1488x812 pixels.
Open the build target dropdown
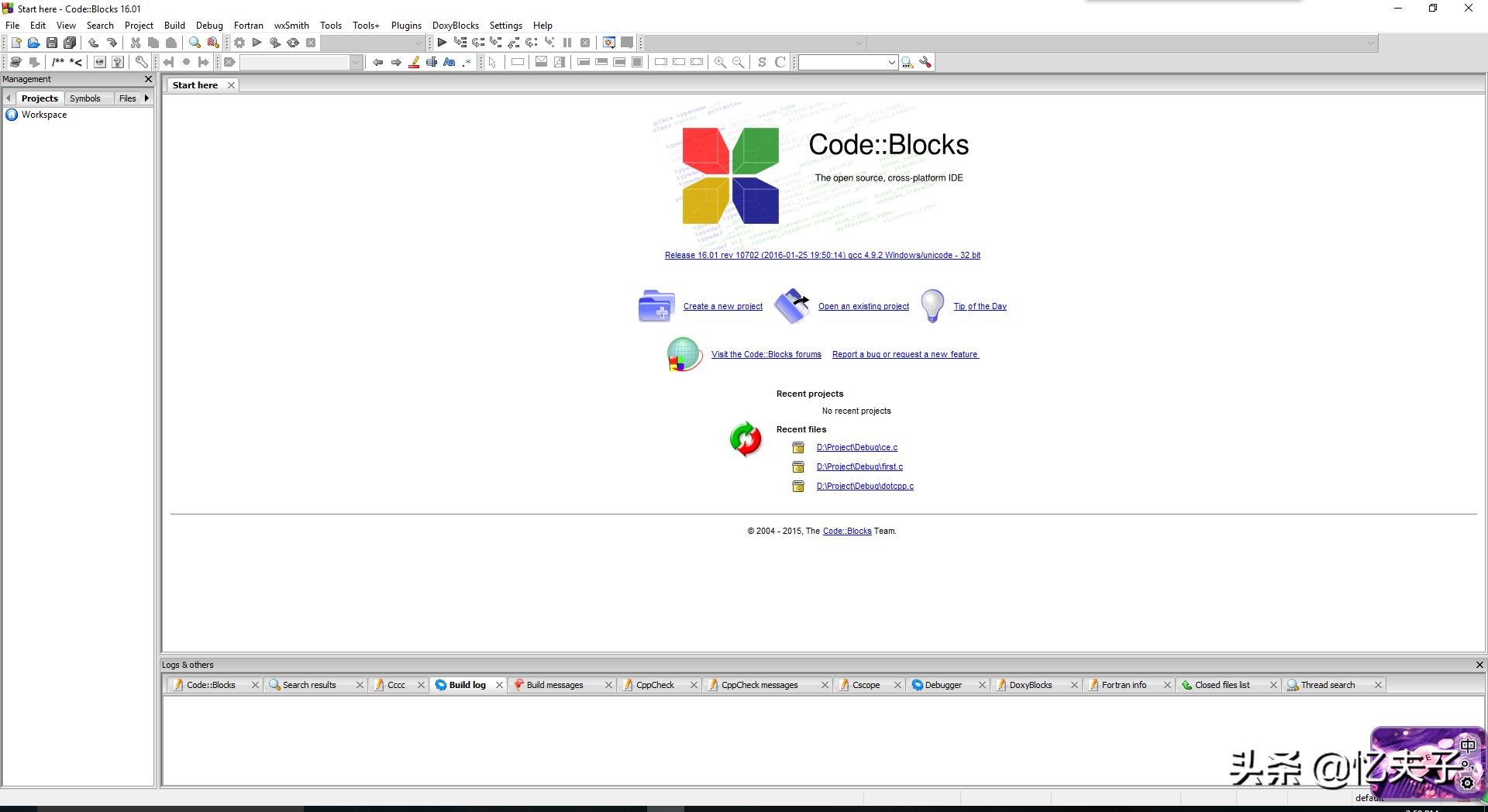[417, 43]
